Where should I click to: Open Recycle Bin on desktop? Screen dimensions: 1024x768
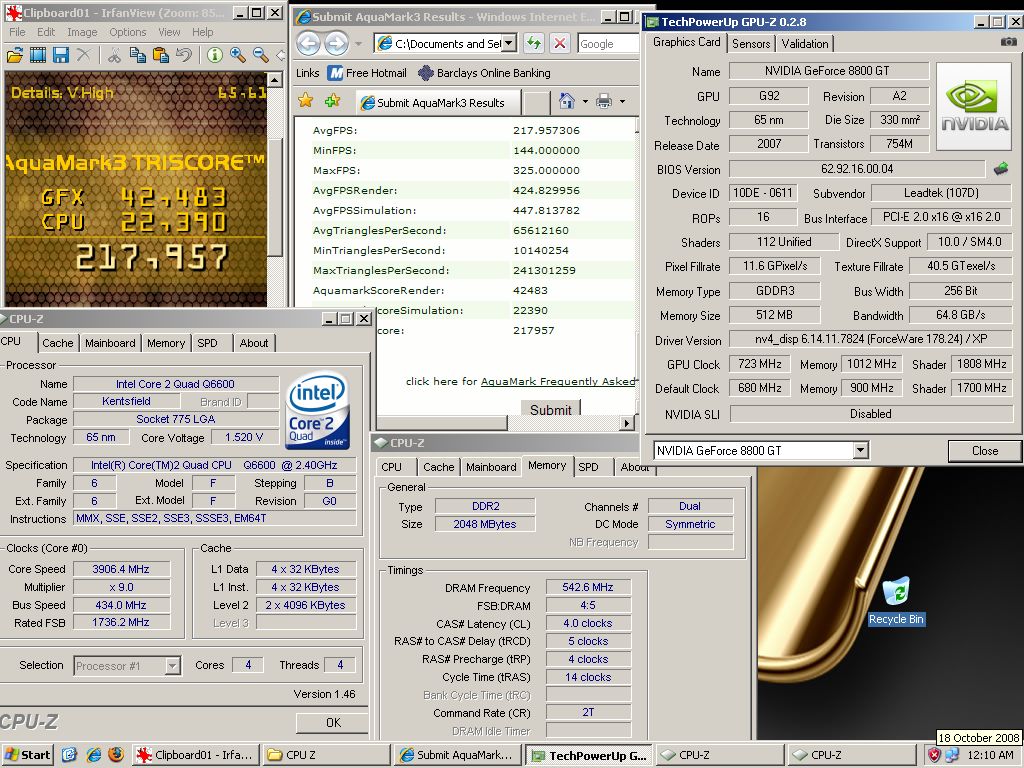(x=896, y=601)
